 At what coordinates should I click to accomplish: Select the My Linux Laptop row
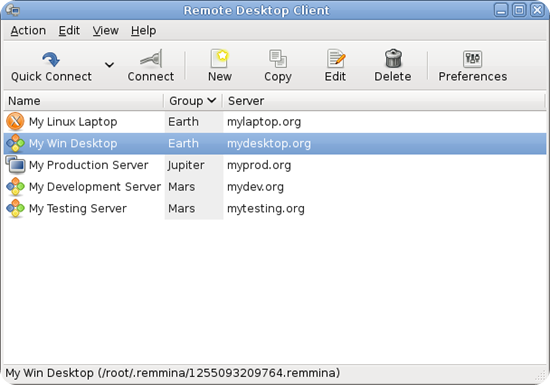point(275,122)
